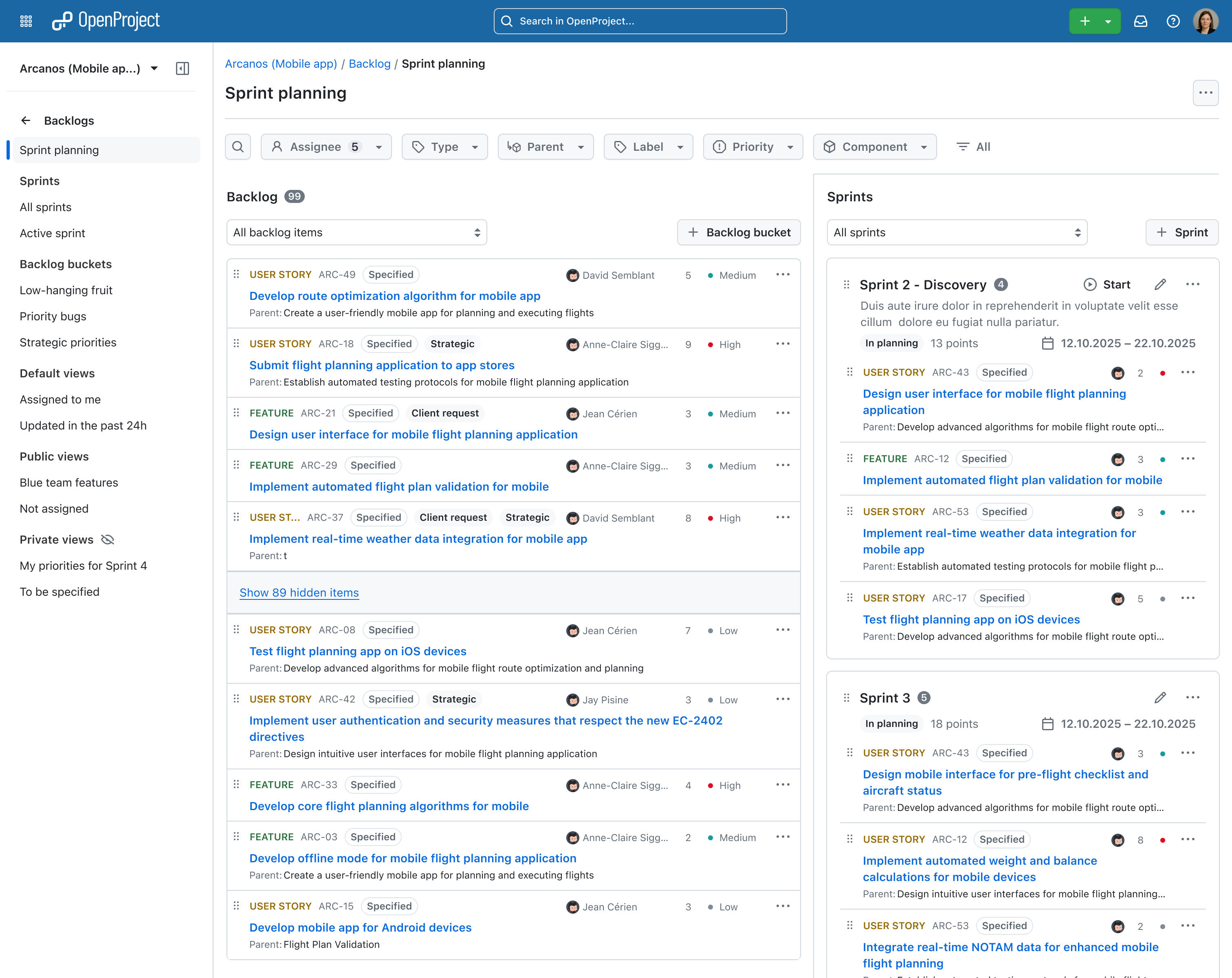The height and width of the screenshot is (978, 1232).
Task: Open the help menu
Action: (1173, 20)
